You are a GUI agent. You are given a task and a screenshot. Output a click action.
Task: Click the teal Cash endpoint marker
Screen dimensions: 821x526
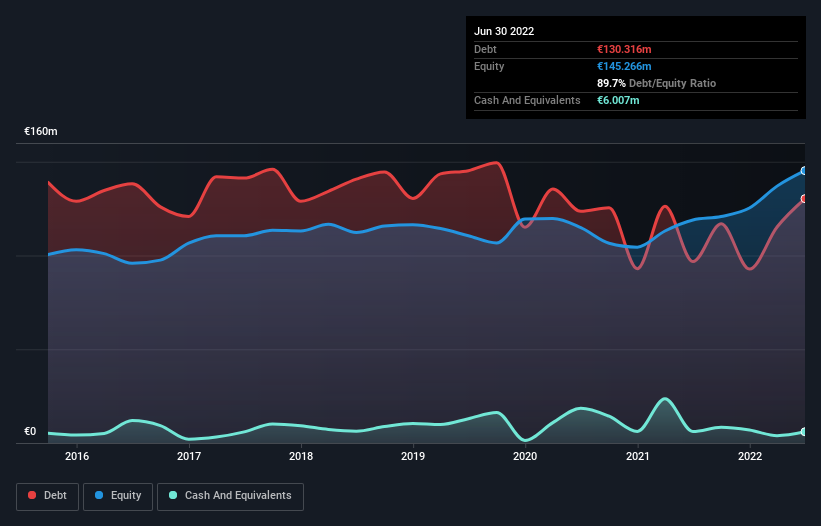coord(804,432)
